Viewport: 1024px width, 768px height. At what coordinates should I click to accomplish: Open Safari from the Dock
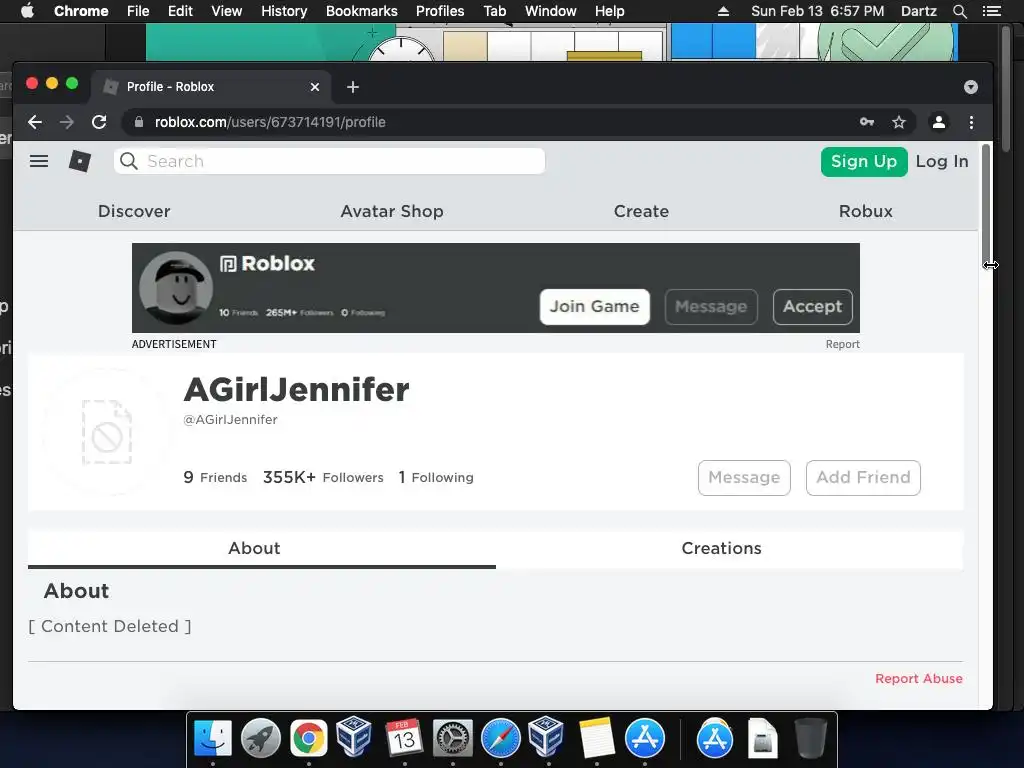coord(501,738)
